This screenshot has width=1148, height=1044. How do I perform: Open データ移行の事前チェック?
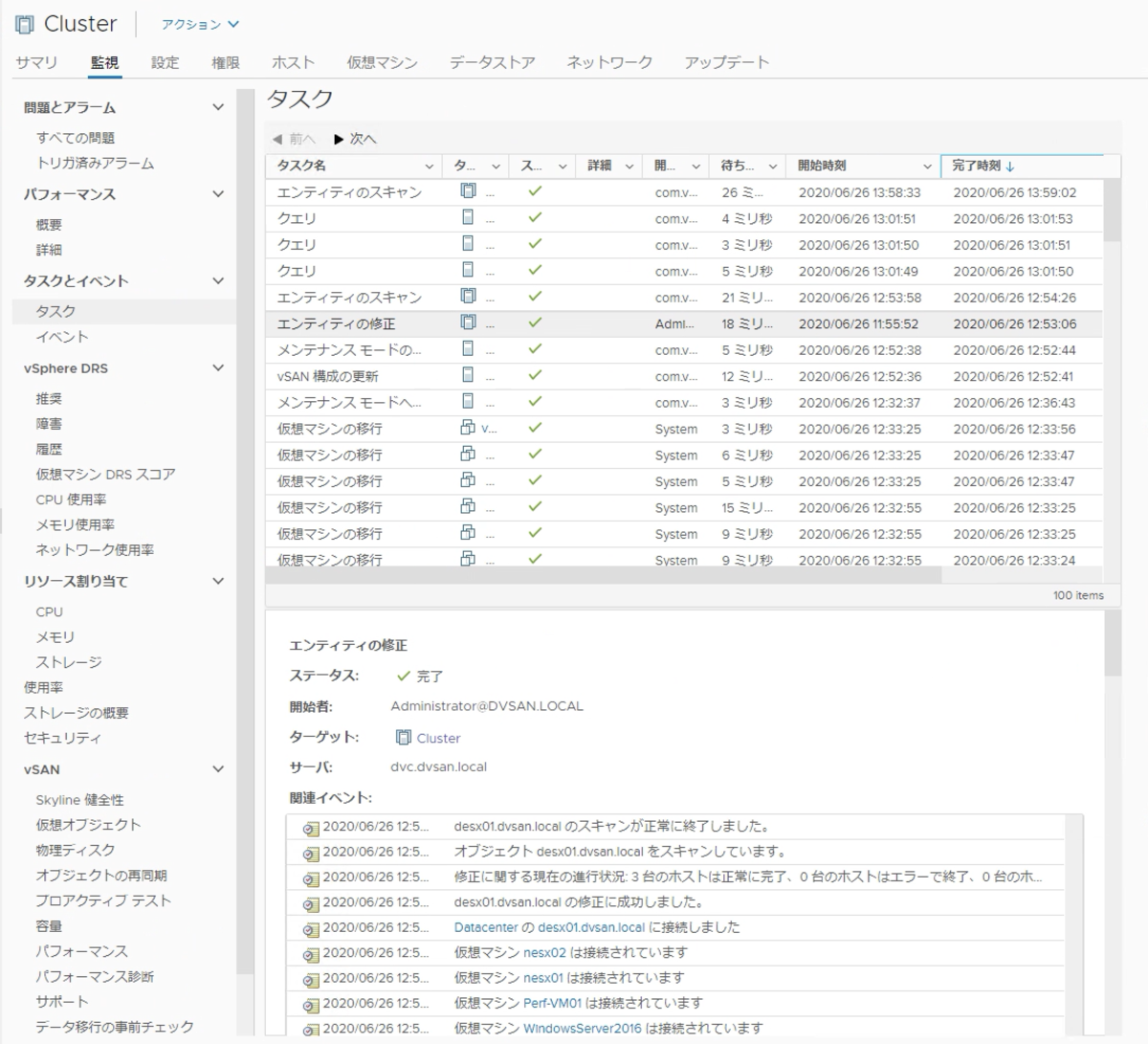115,1027
